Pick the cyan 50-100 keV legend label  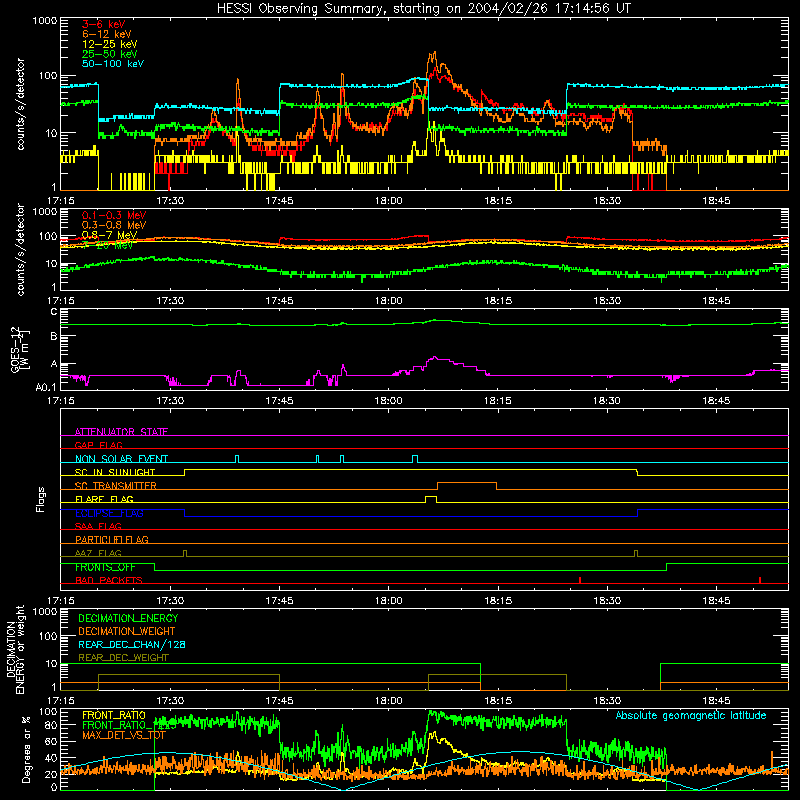(x=113, y=64)
